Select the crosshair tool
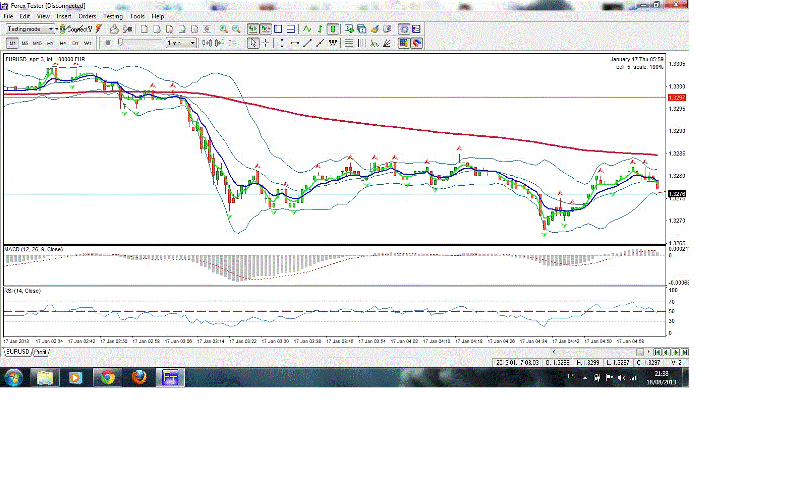This screenshot has height=491, width=800. pyautogui.click(x=267, y=43)
